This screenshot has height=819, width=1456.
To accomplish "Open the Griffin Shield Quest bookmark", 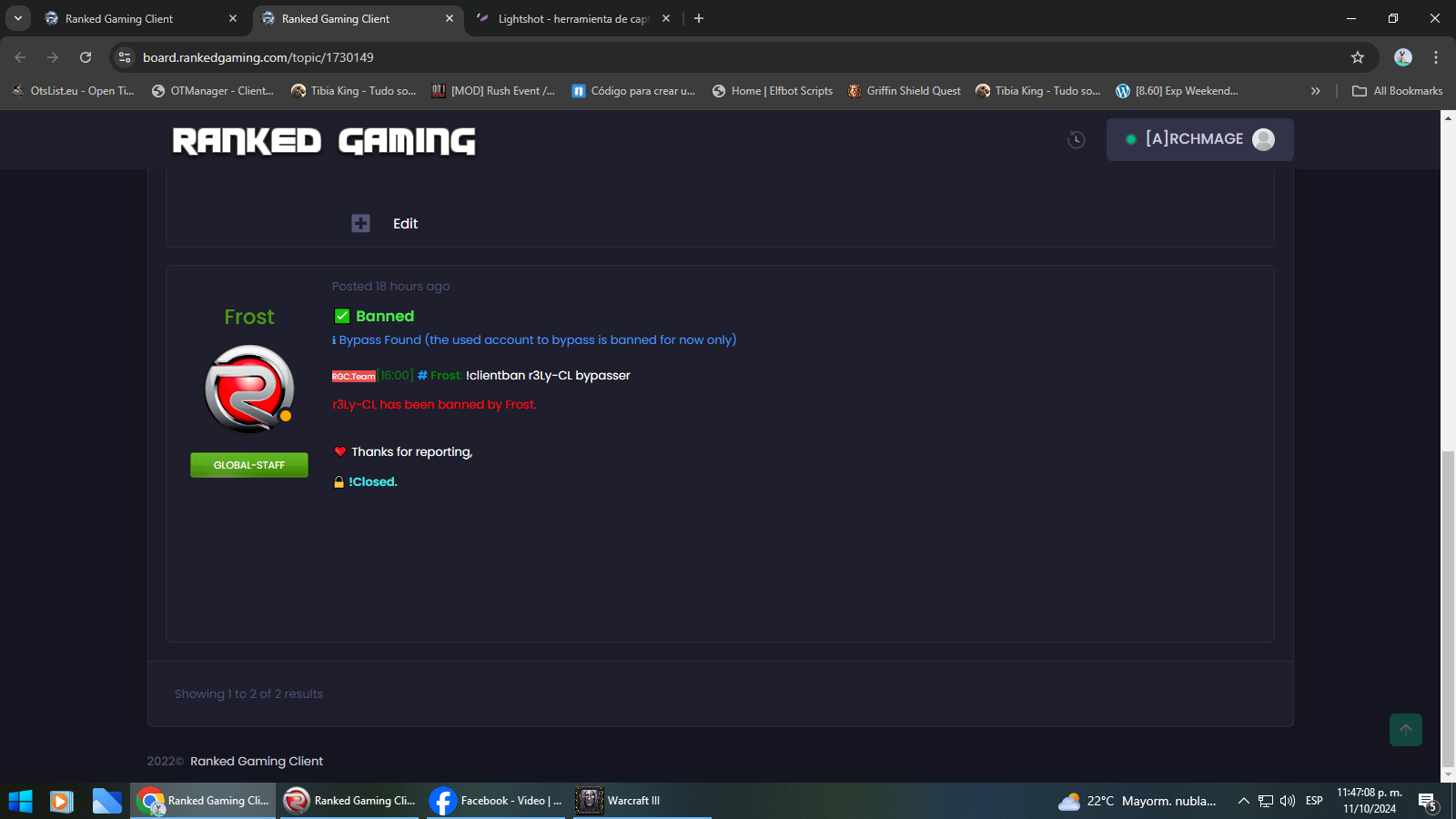I will [905, 91].
